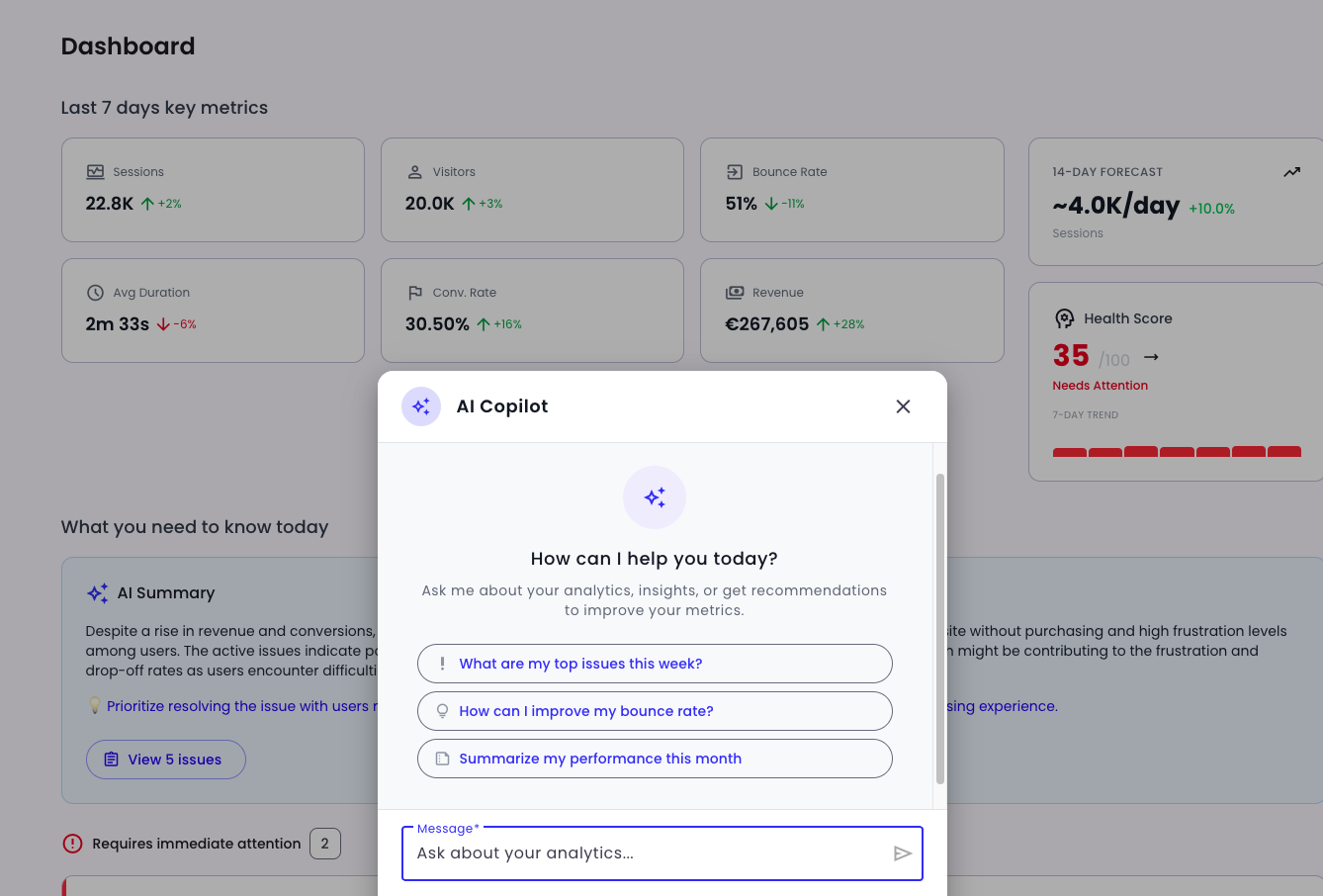Click the +10.0% forecast change
This screenshot has height=896, width=1323.
[1211, 209]
